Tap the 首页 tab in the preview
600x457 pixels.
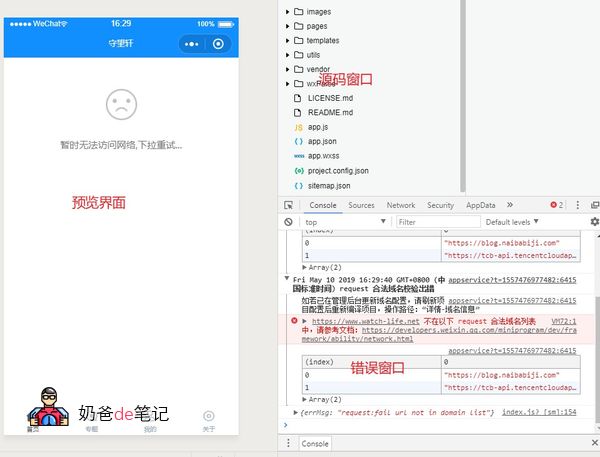point(33,429)
